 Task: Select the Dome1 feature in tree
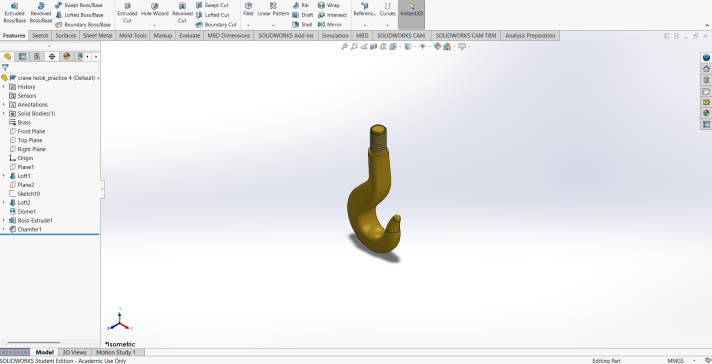click(23, 212)
